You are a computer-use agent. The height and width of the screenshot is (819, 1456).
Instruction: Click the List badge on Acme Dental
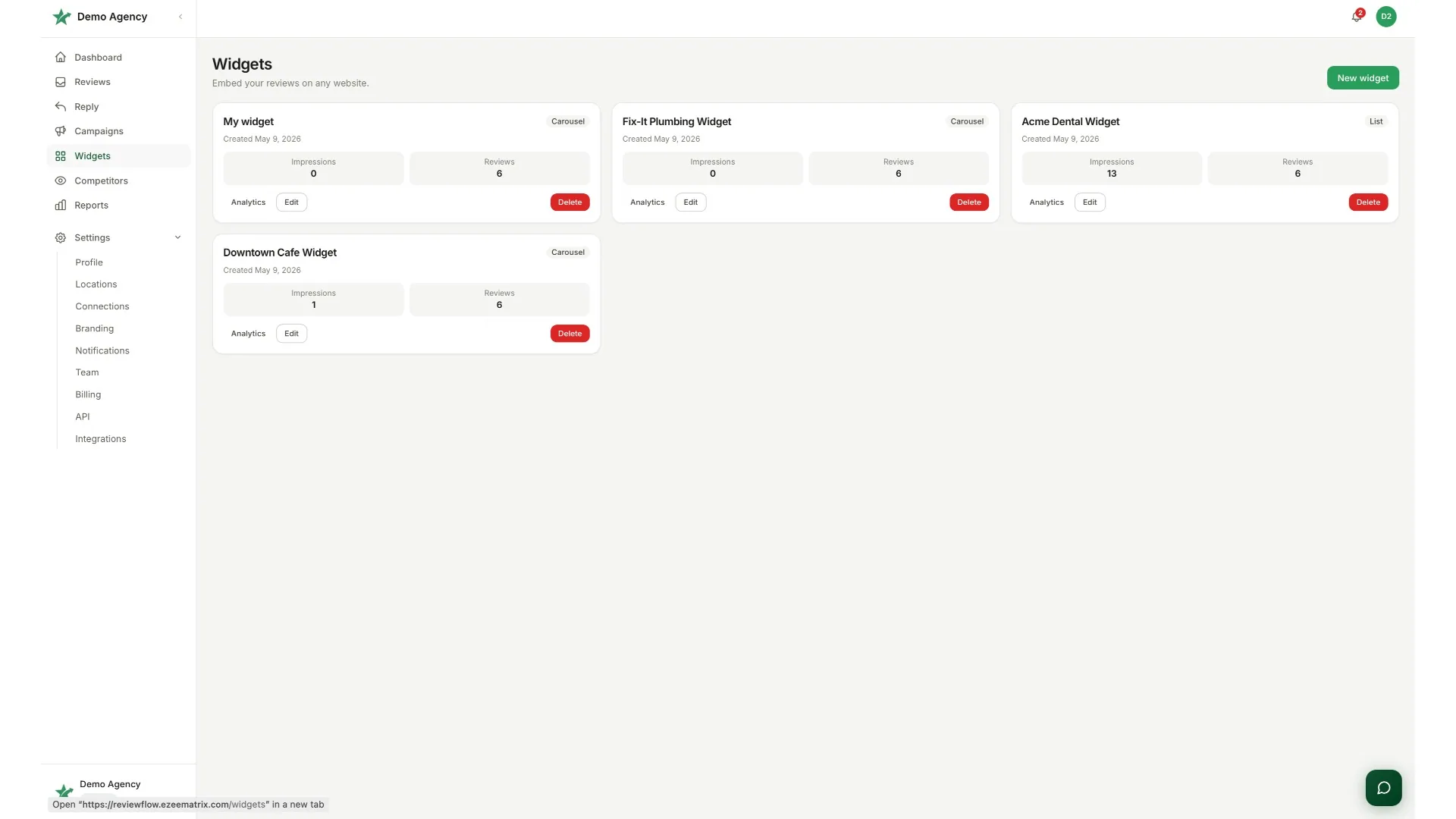[1376, 121]
